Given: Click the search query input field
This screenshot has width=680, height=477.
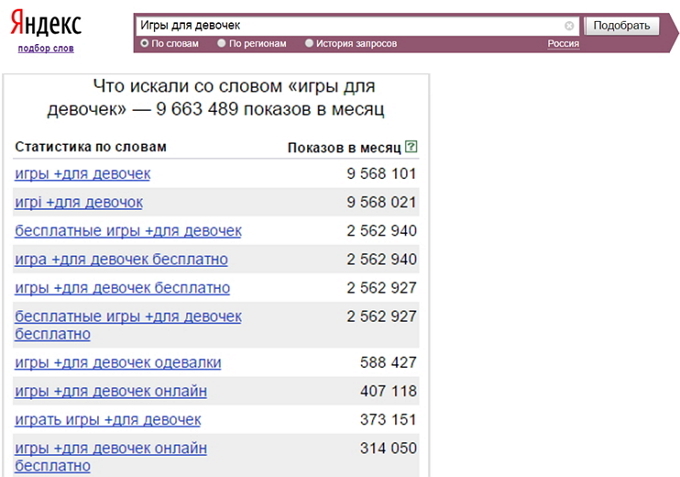Looking at the screenshot, I should click(350, 26).
